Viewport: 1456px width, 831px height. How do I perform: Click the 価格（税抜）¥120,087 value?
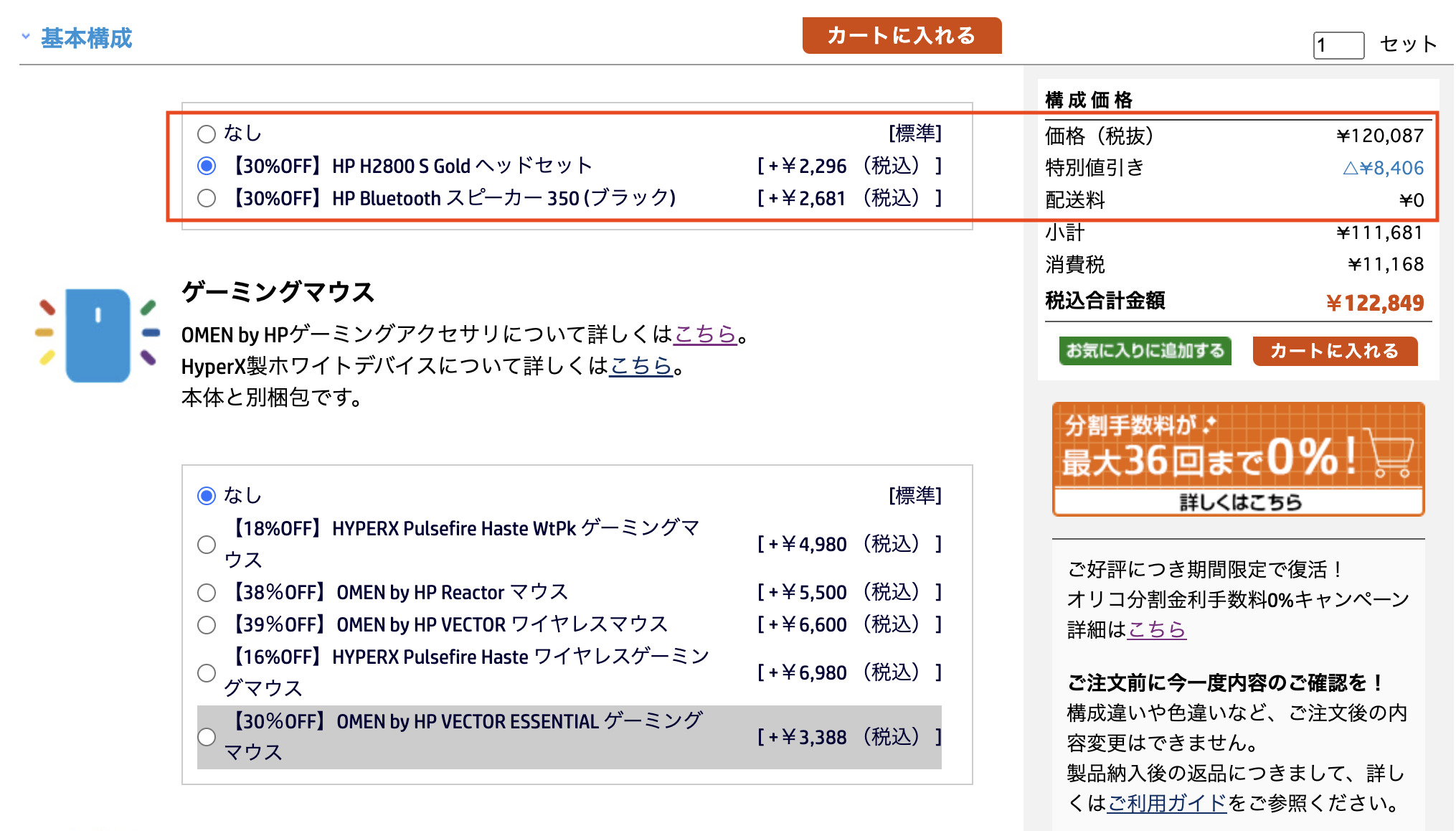[1381, 136]
